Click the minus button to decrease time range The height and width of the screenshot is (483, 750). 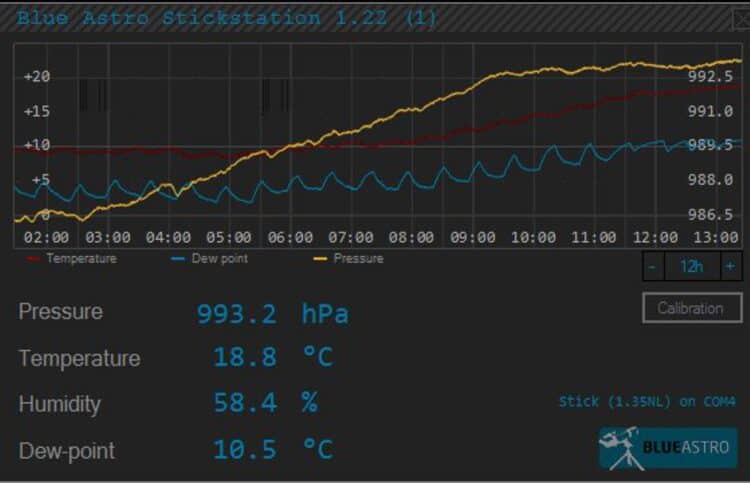(653, 266)
